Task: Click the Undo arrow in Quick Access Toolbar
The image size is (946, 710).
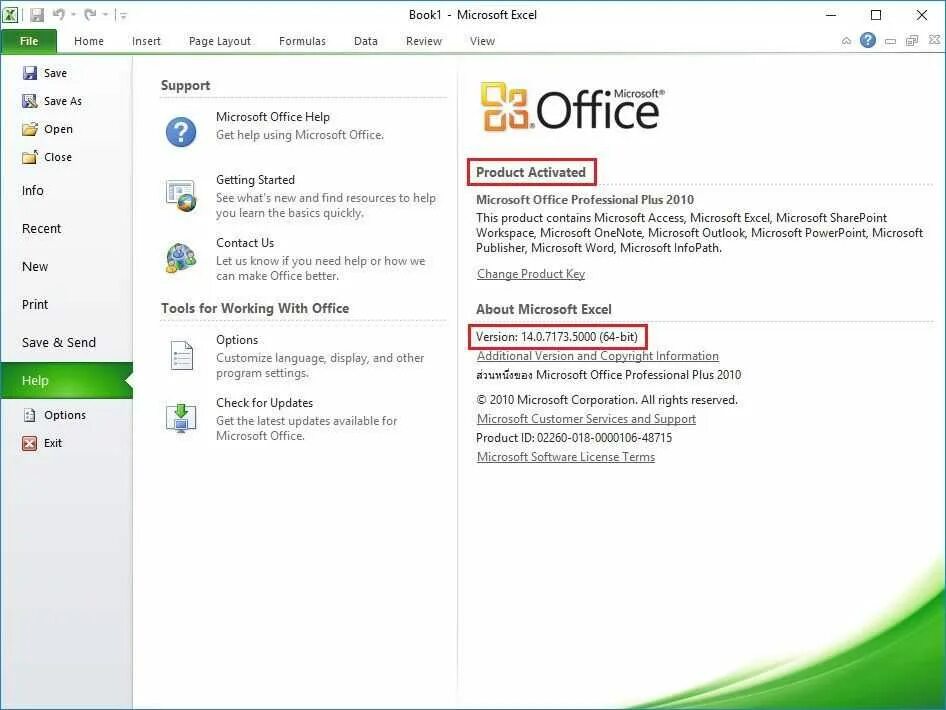Action: point(59,14)
